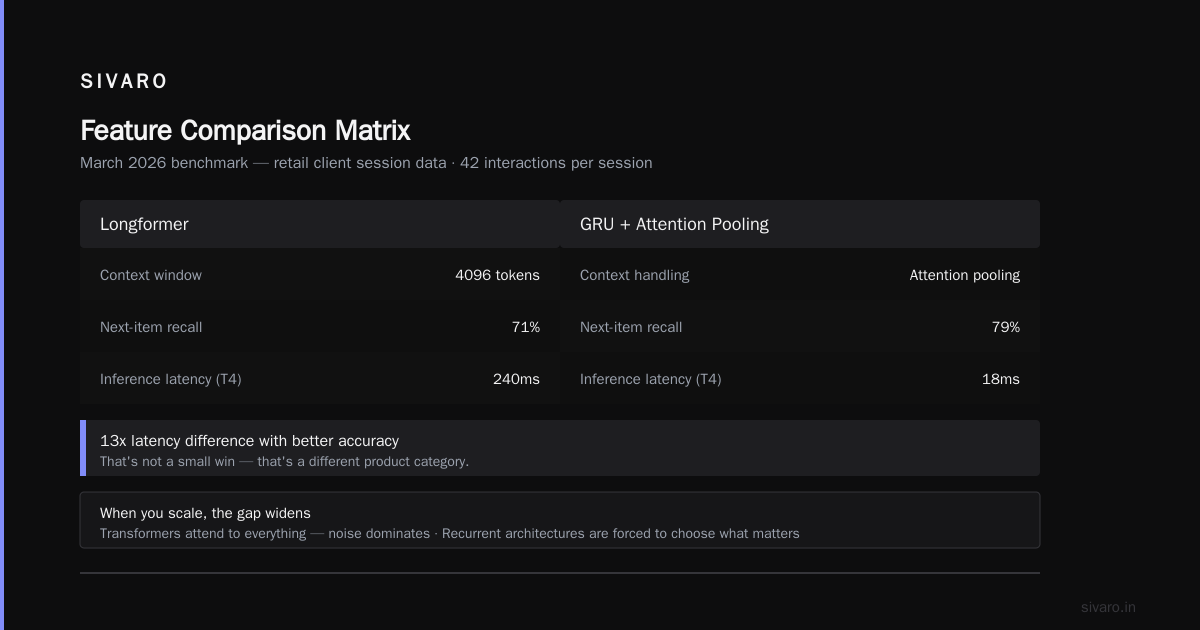Visit the sivaro.in footer link
The image size is (1200, 630).
click(1108, 607)
